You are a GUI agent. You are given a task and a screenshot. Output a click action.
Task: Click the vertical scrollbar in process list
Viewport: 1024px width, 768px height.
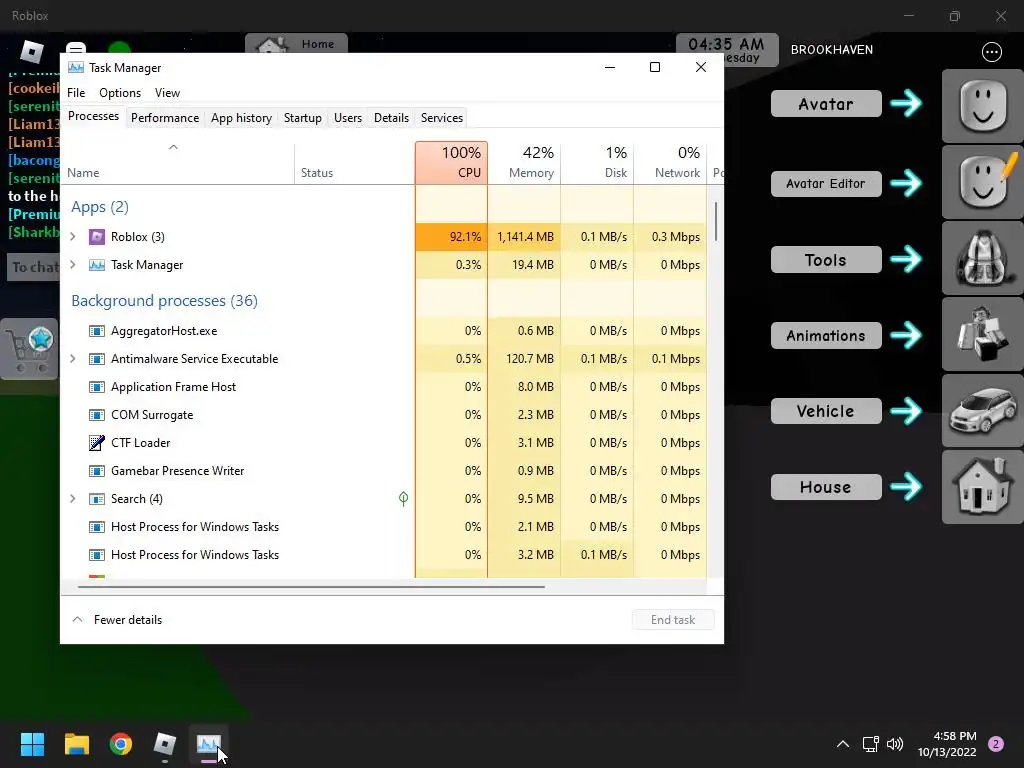pos(716,222)
